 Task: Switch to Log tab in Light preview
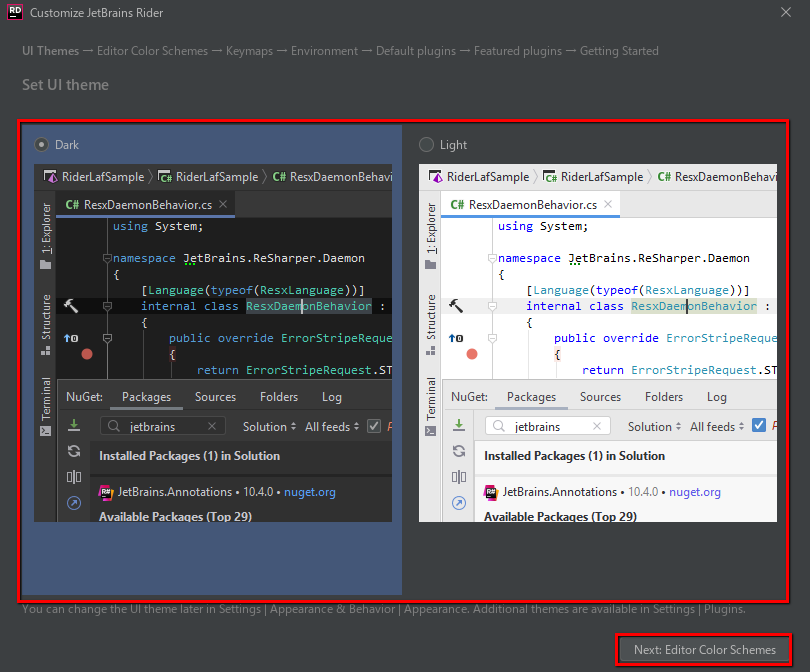tap(716, 397)
